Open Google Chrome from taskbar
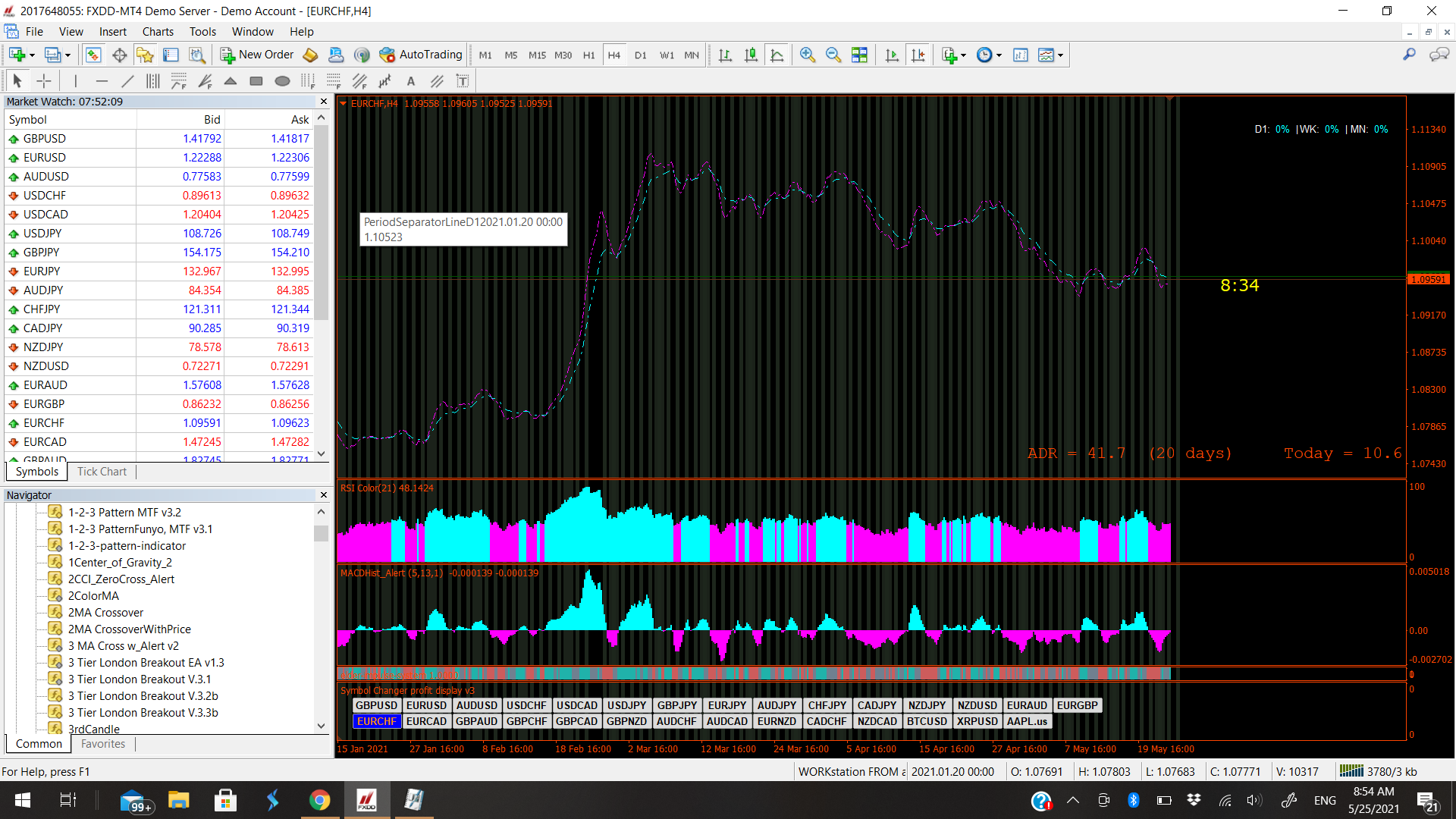Screen dimensions: 1456x819 point(319,800)
